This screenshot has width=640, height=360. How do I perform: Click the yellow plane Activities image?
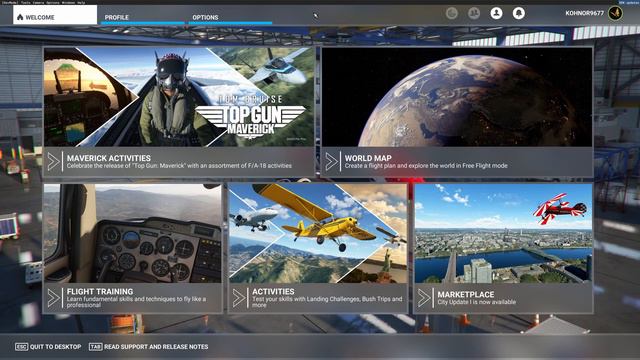coord(318,233)
